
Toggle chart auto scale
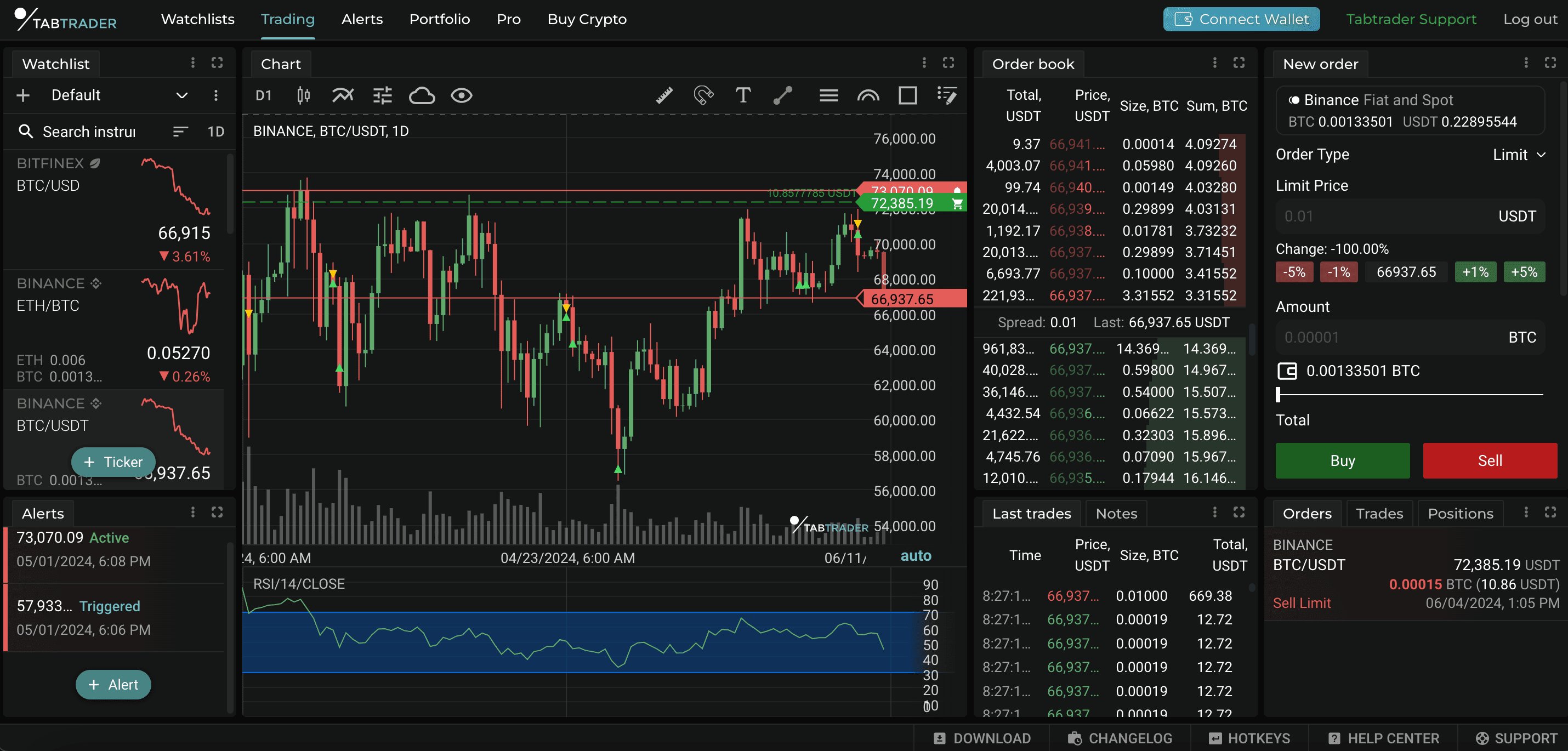(916, 556)
